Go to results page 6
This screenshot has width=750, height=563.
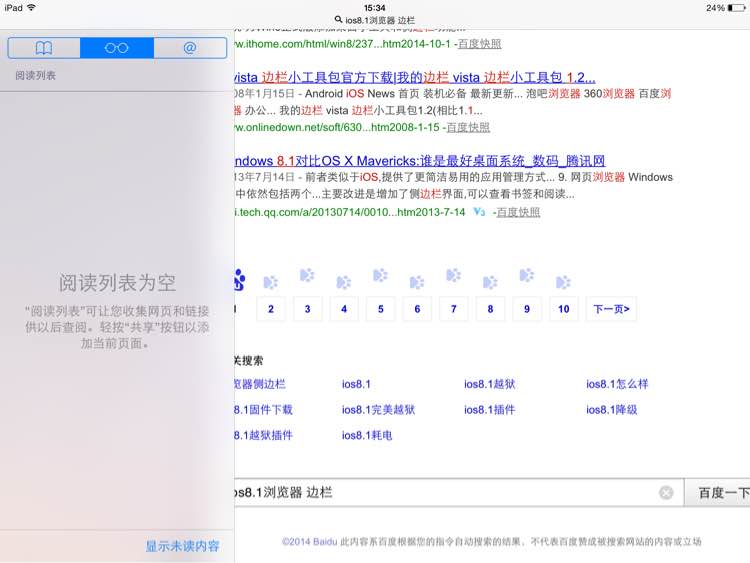[417, 309]
